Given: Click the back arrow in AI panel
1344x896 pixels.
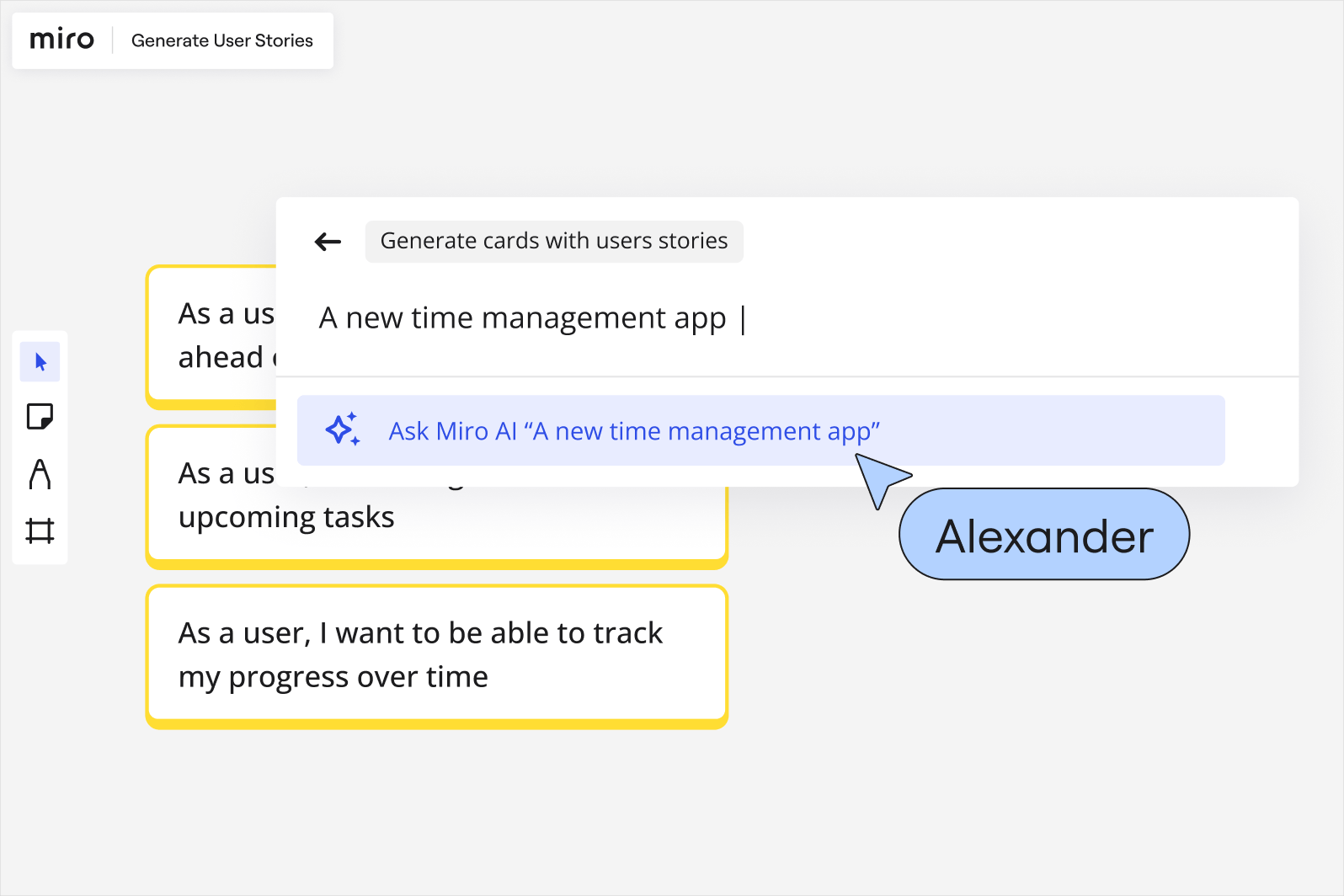Looking at the screenshot, I should (x=328, y=243).
